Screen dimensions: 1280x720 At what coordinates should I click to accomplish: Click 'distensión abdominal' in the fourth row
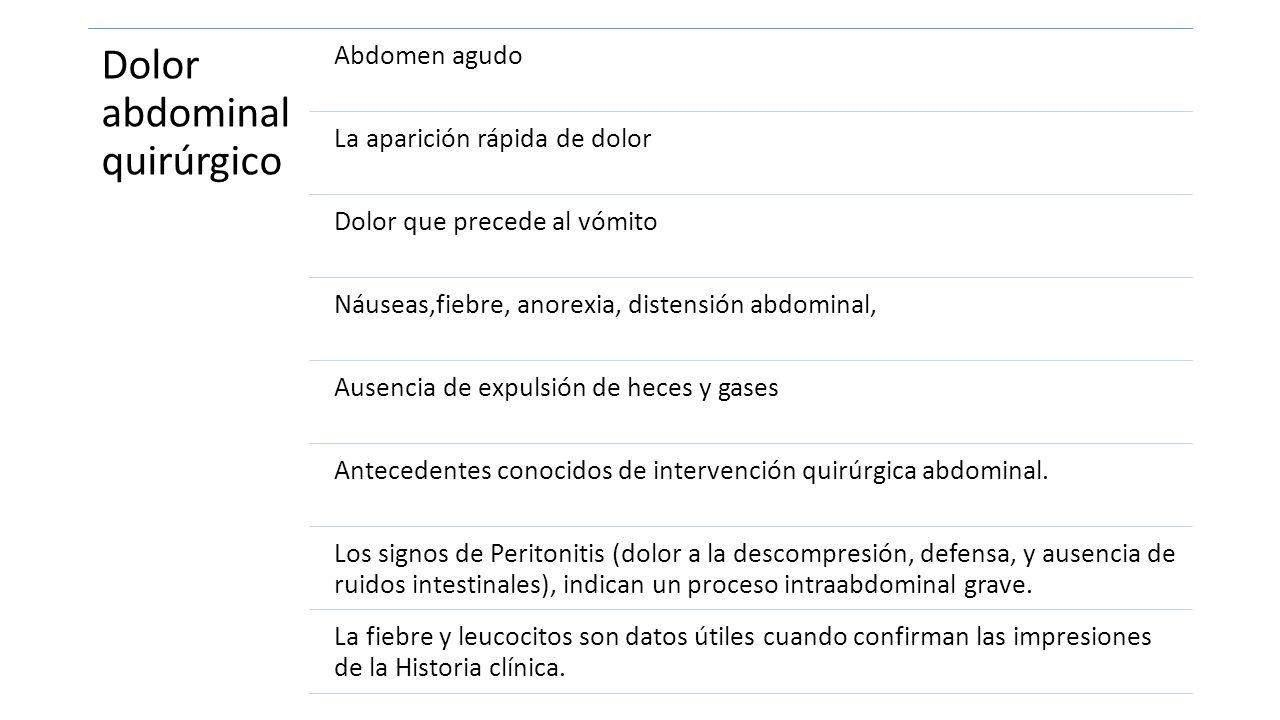pos(755,306)
